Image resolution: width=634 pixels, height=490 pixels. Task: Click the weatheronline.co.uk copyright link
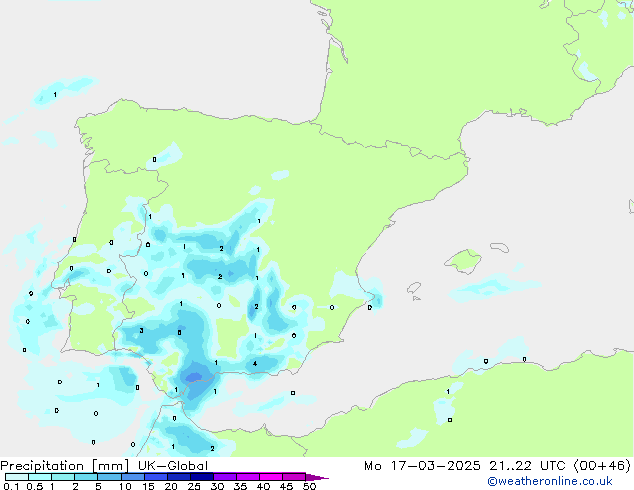tap(549, 482)
